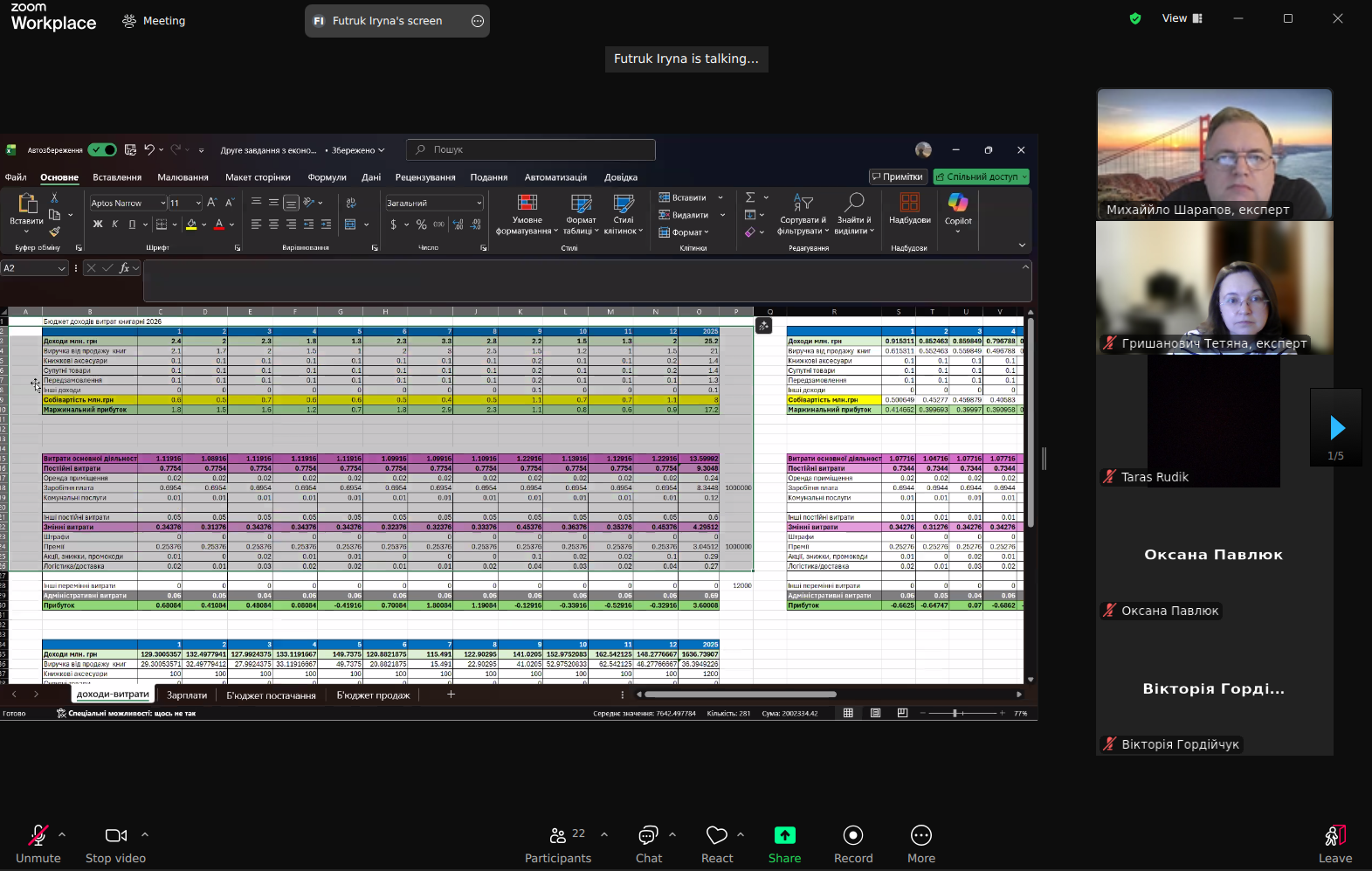The height and width of the screenshot is (871, 1372).
Task: Stop video in Zoom toolbar
Action: pyautogui.click(x=115, y=844)
